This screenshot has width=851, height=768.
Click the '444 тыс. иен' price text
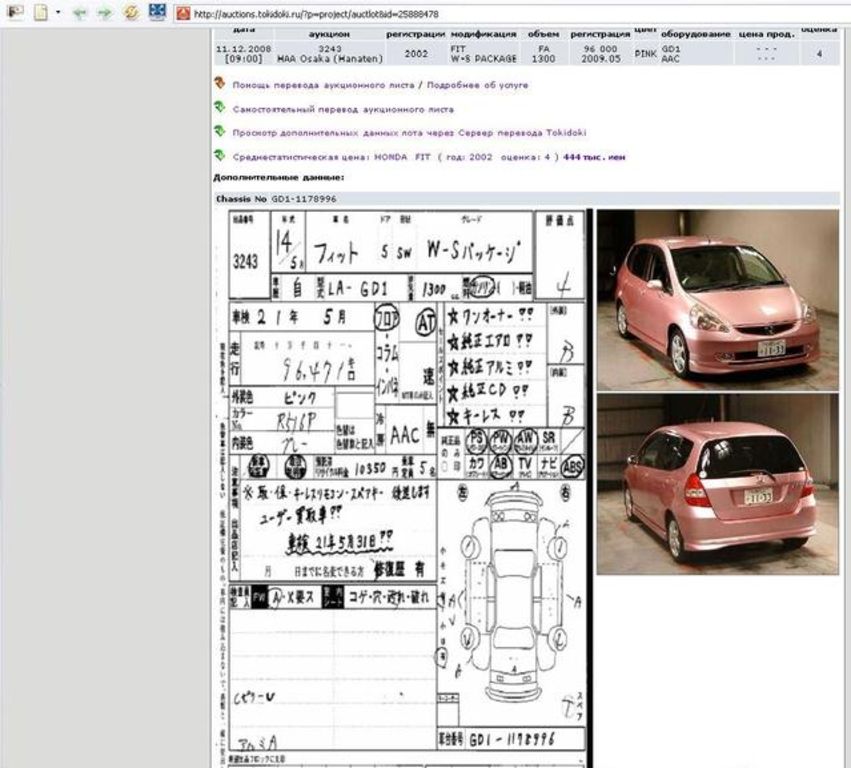pyautogui.click(x=594, y=157)
